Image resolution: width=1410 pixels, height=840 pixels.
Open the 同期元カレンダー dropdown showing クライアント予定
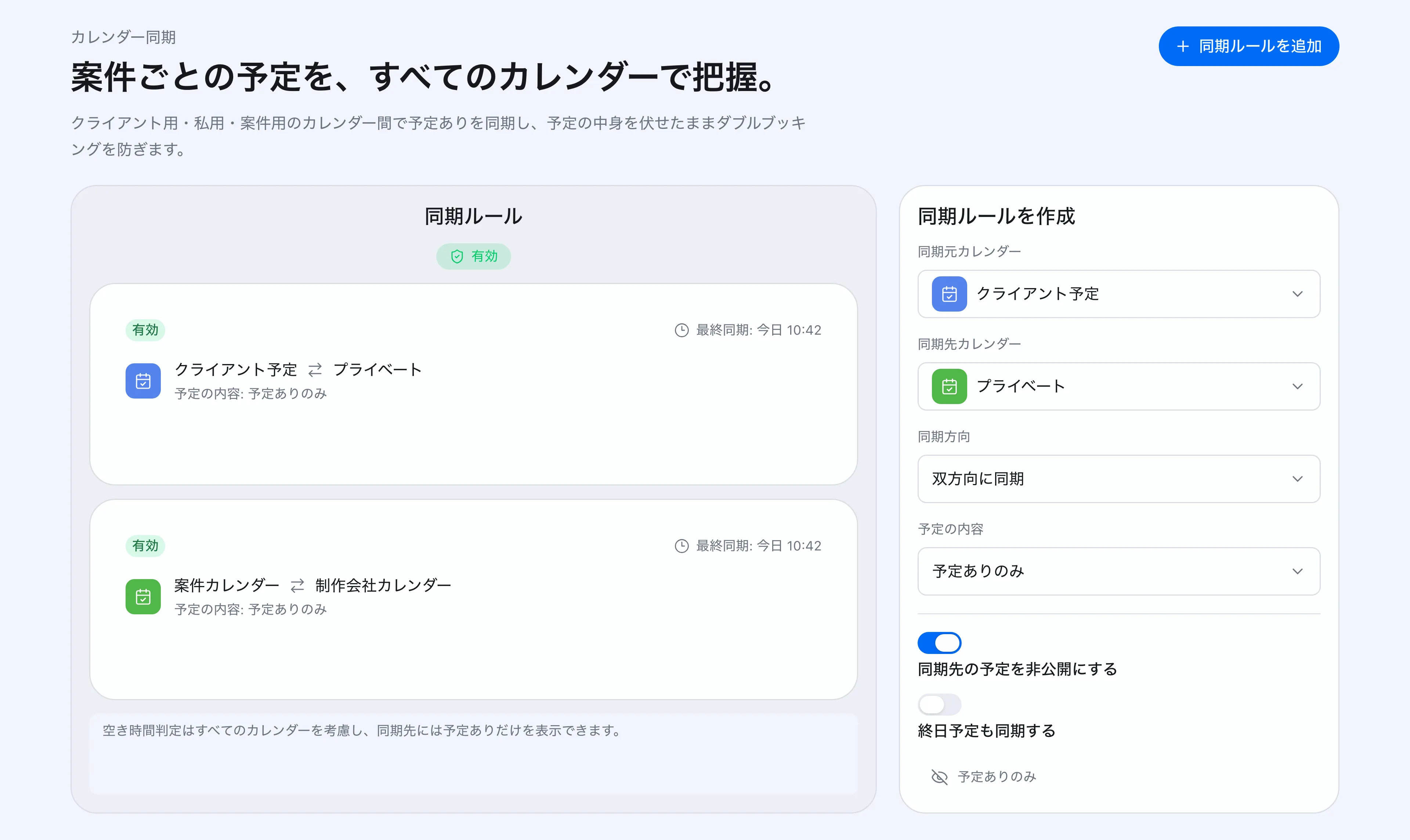pos(1119,294)
